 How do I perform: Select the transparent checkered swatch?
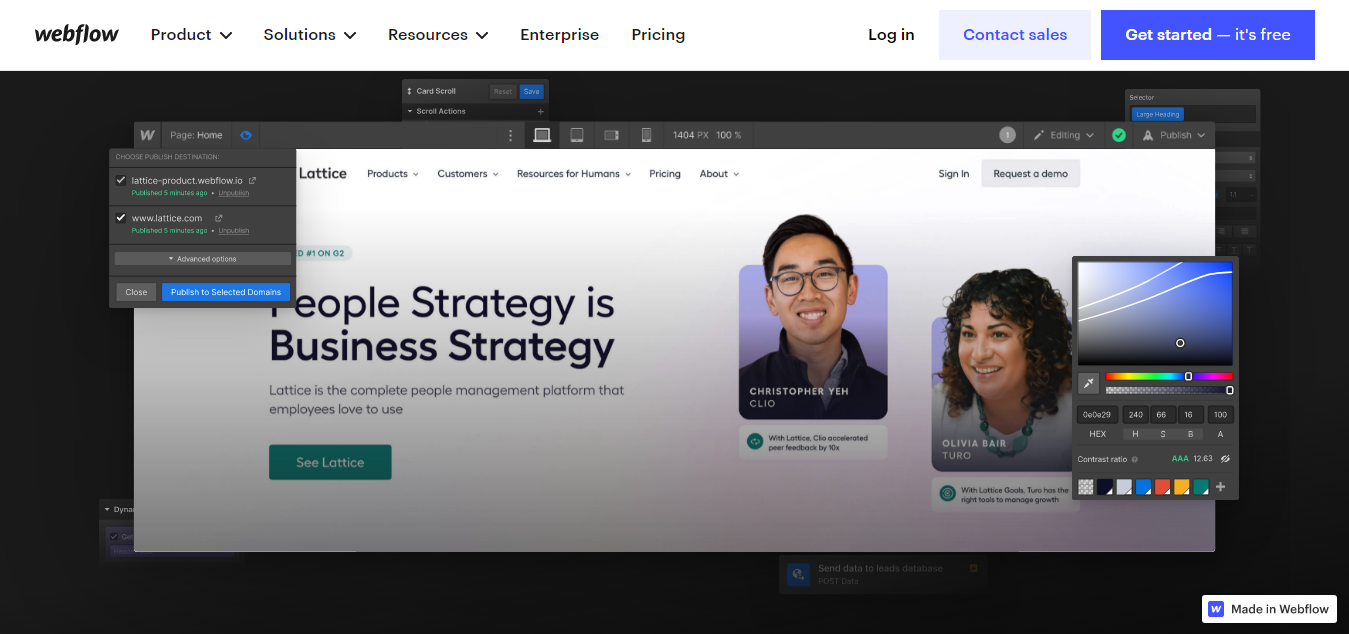pyautogui.click(x=1086, y=487)
